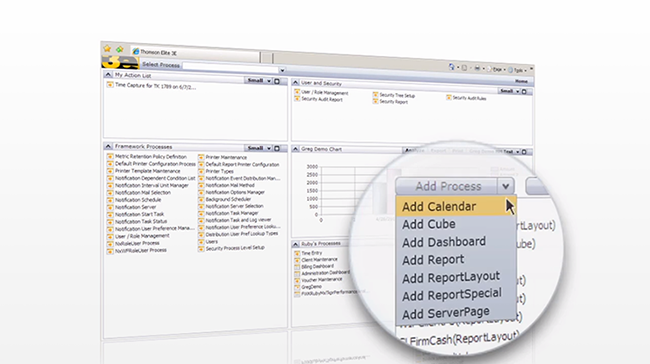Open the Small size dropdown in Framework Processes
The height and width of the screenshot is (364, 650).
[x=269, y=148]
